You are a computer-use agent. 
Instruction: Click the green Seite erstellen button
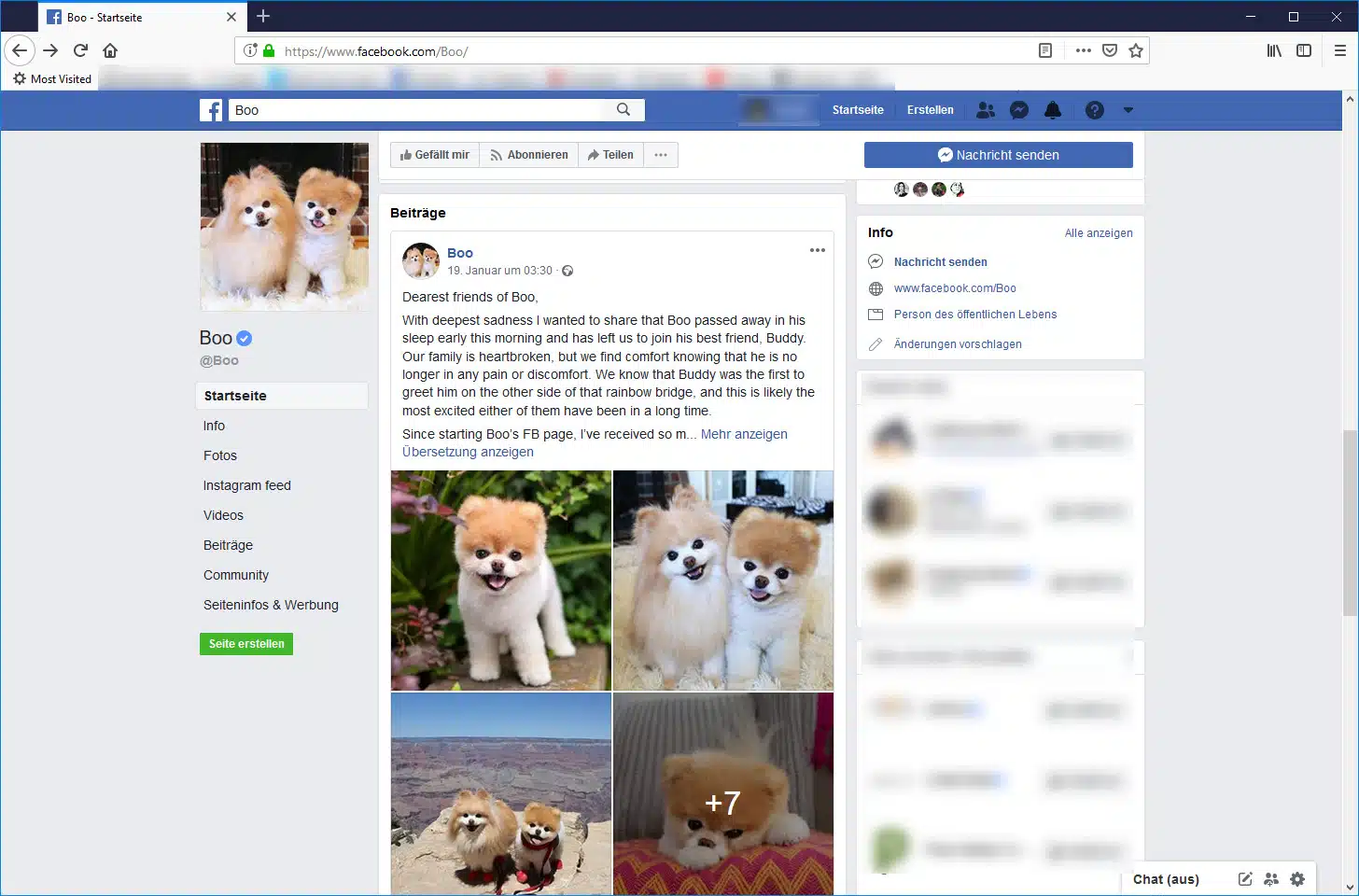point(246,644)
